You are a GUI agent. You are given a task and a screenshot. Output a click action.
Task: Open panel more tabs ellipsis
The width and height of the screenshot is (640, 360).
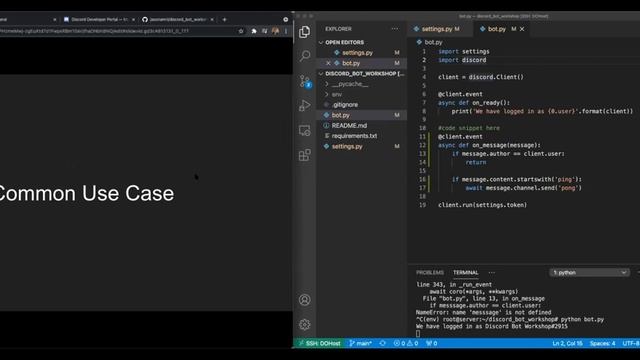point(492,273)
